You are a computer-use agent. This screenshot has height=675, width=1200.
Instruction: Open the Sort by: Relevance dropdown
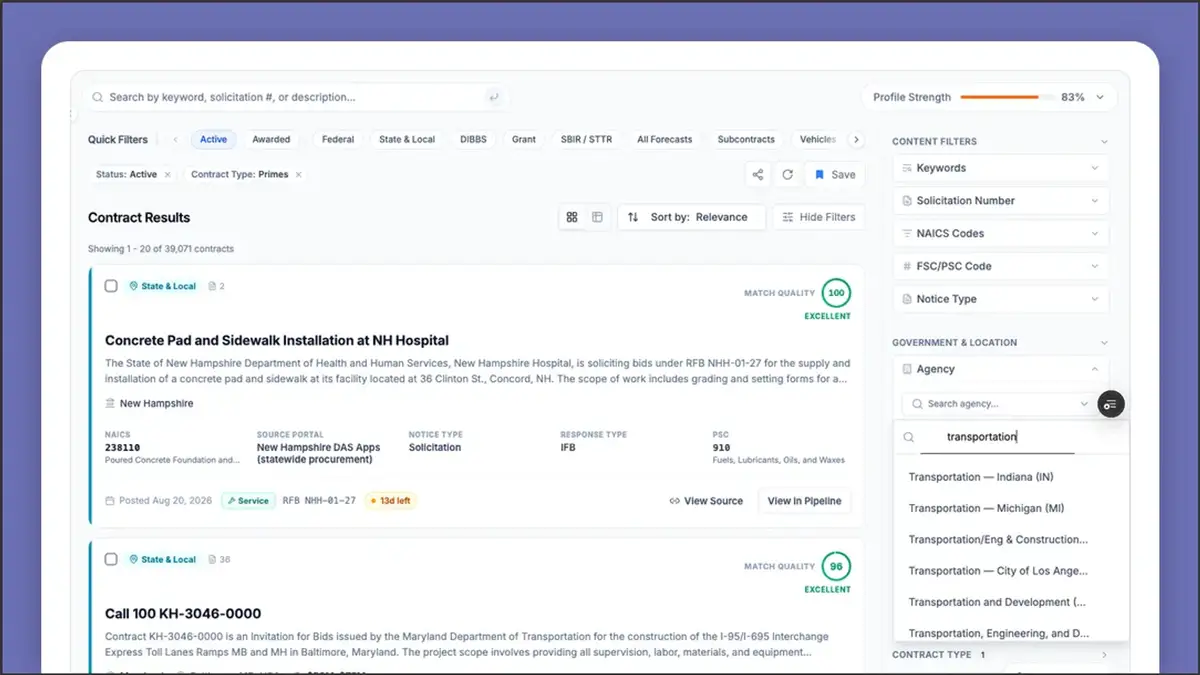691,217
